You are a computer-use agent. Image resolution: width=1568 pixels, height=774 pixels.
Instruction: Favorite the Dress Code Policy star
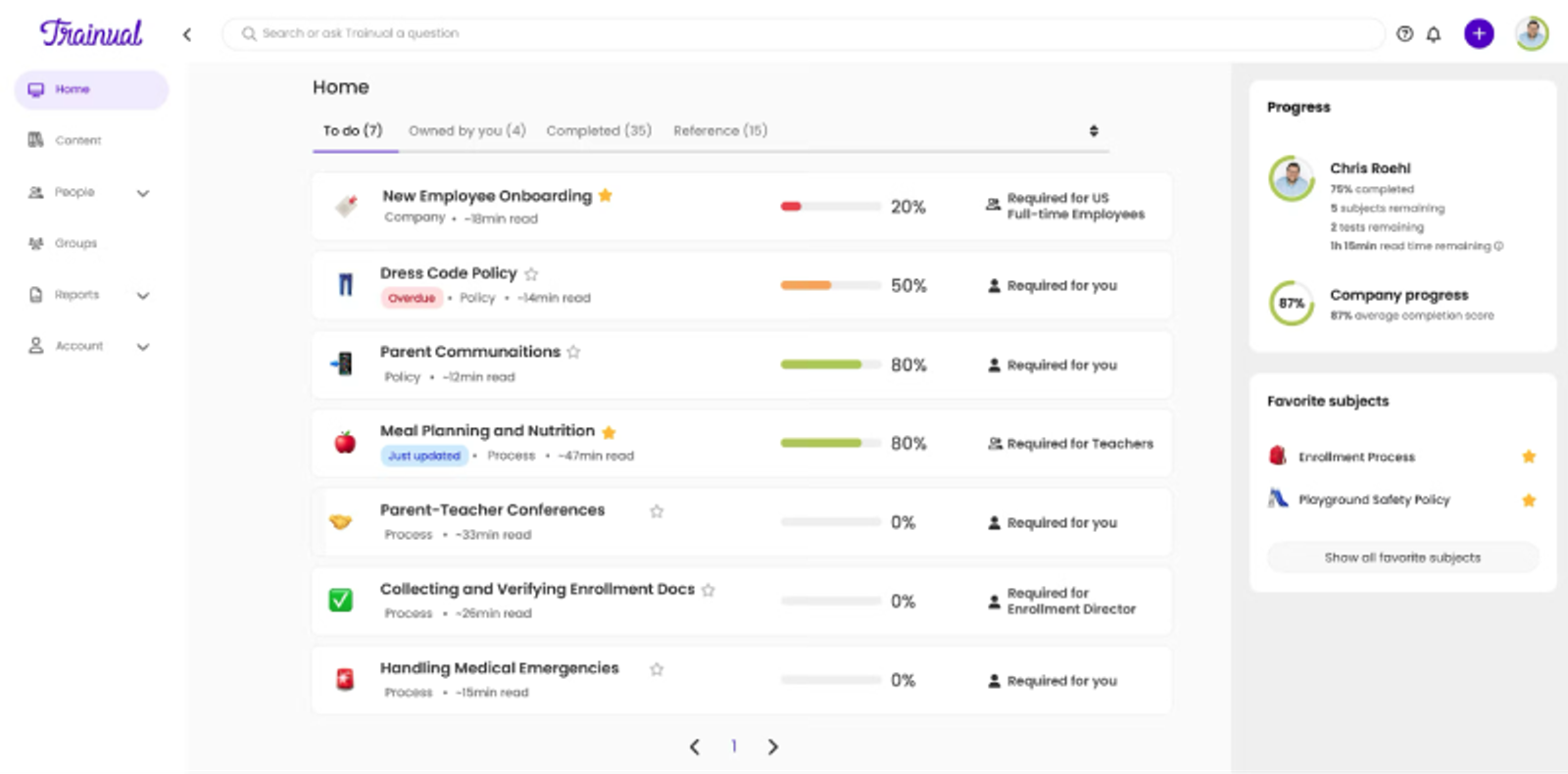click(x=531, y=274)
